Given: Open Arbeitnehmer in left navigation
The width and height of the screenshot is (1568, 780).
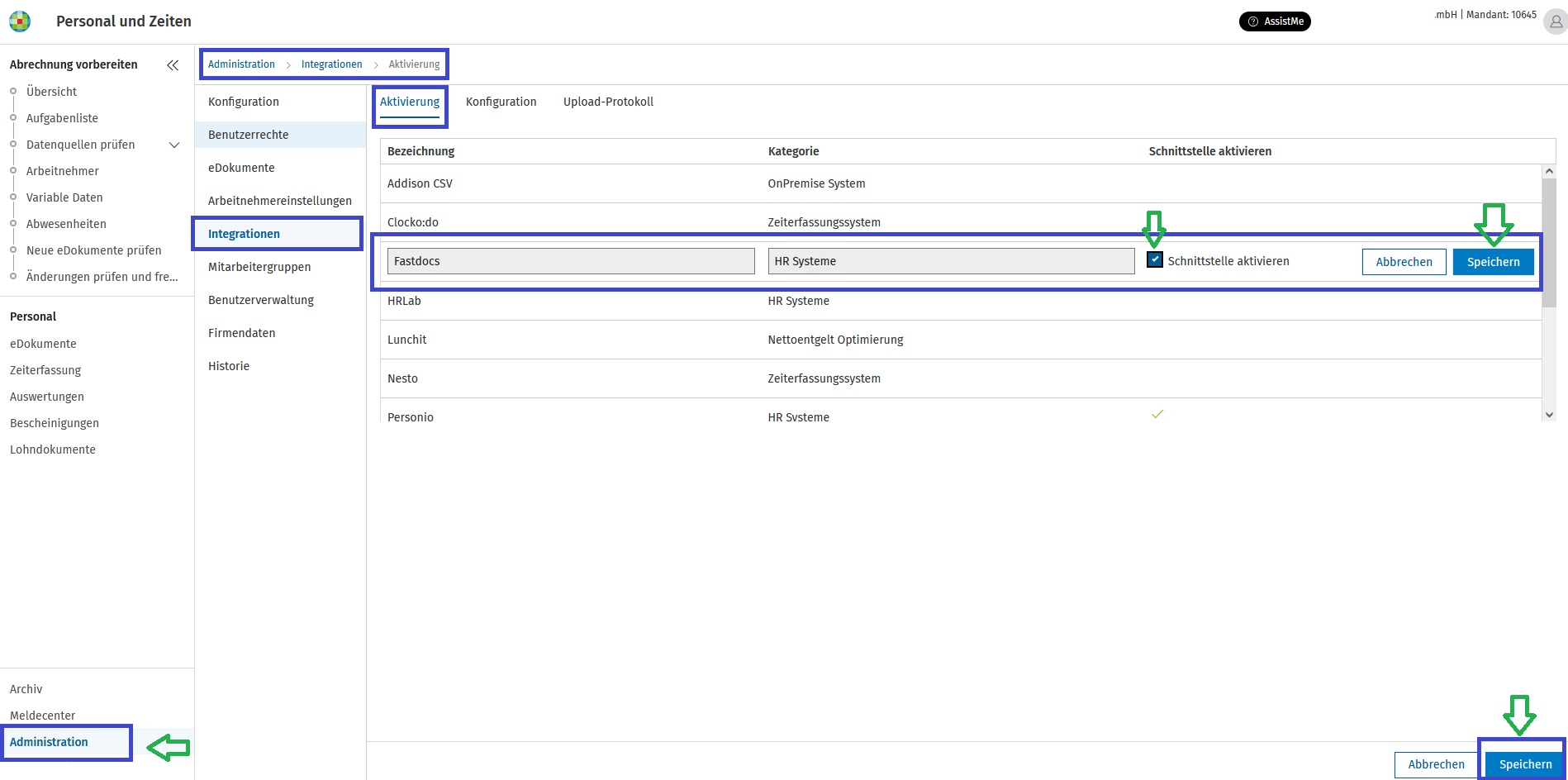Looking at the screenshot, I should click(x=63, y=171).
